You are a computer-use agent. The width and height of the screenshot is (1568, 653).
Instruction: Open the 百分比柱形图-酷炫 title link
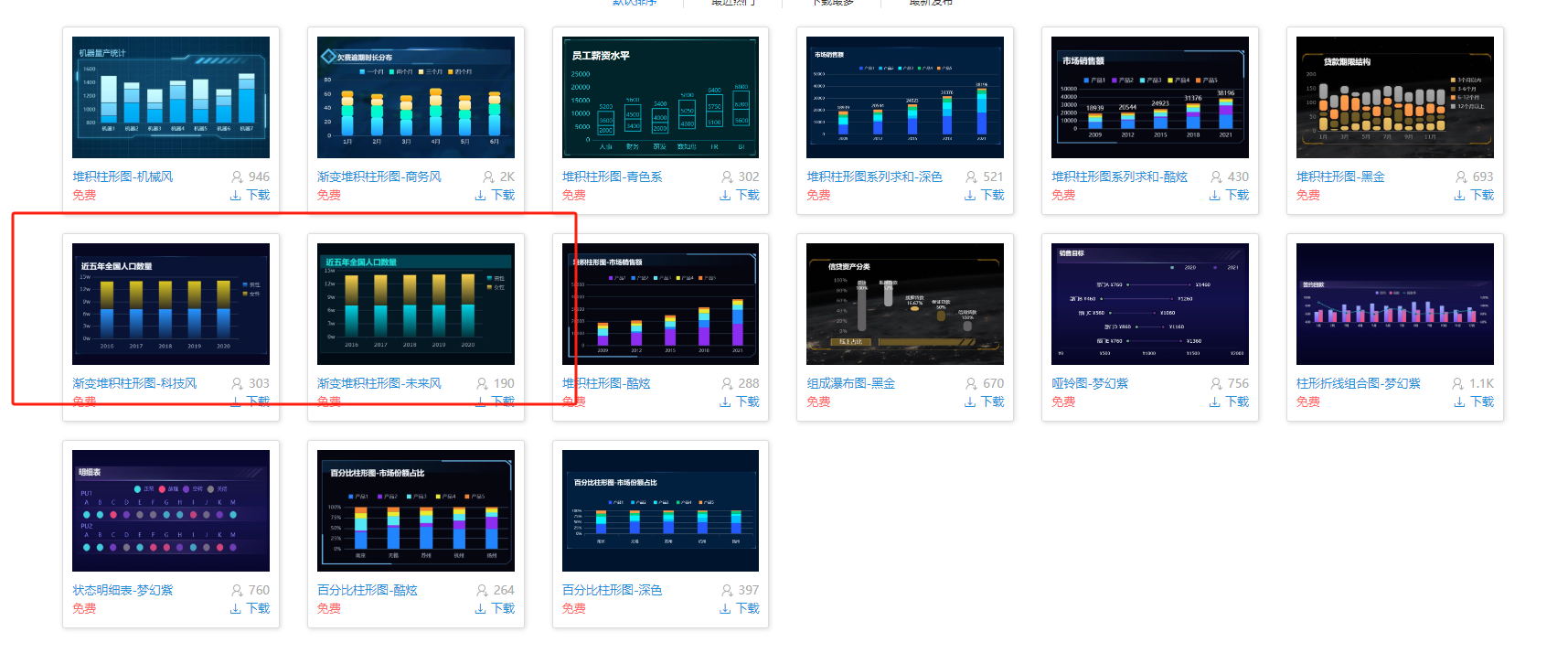click(x=368, y=590)
